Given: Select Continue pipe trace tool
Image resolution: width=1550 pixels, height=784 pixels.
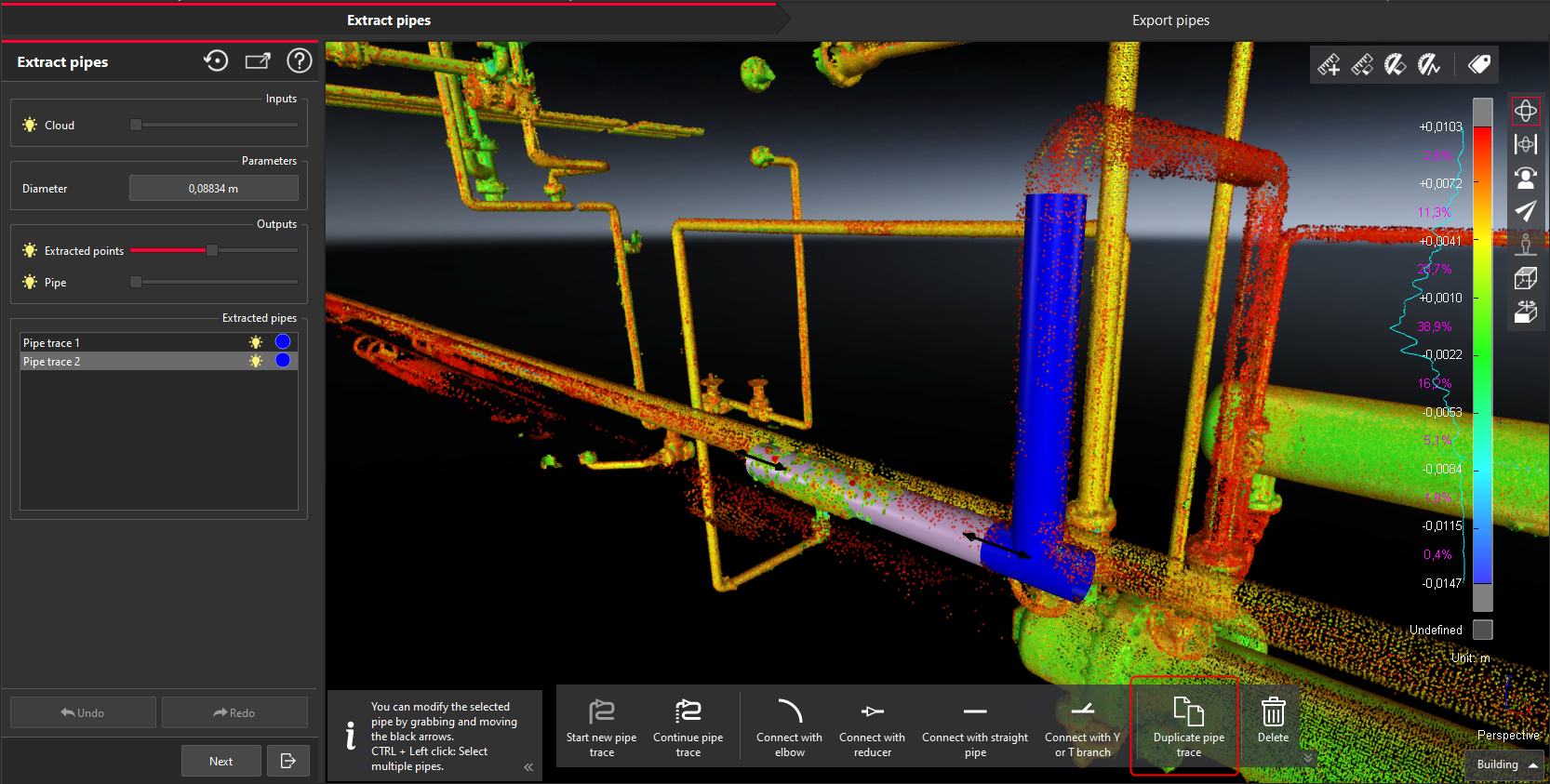Looking at the screenshot, I should pyautogui.click(x=688, y=726).
